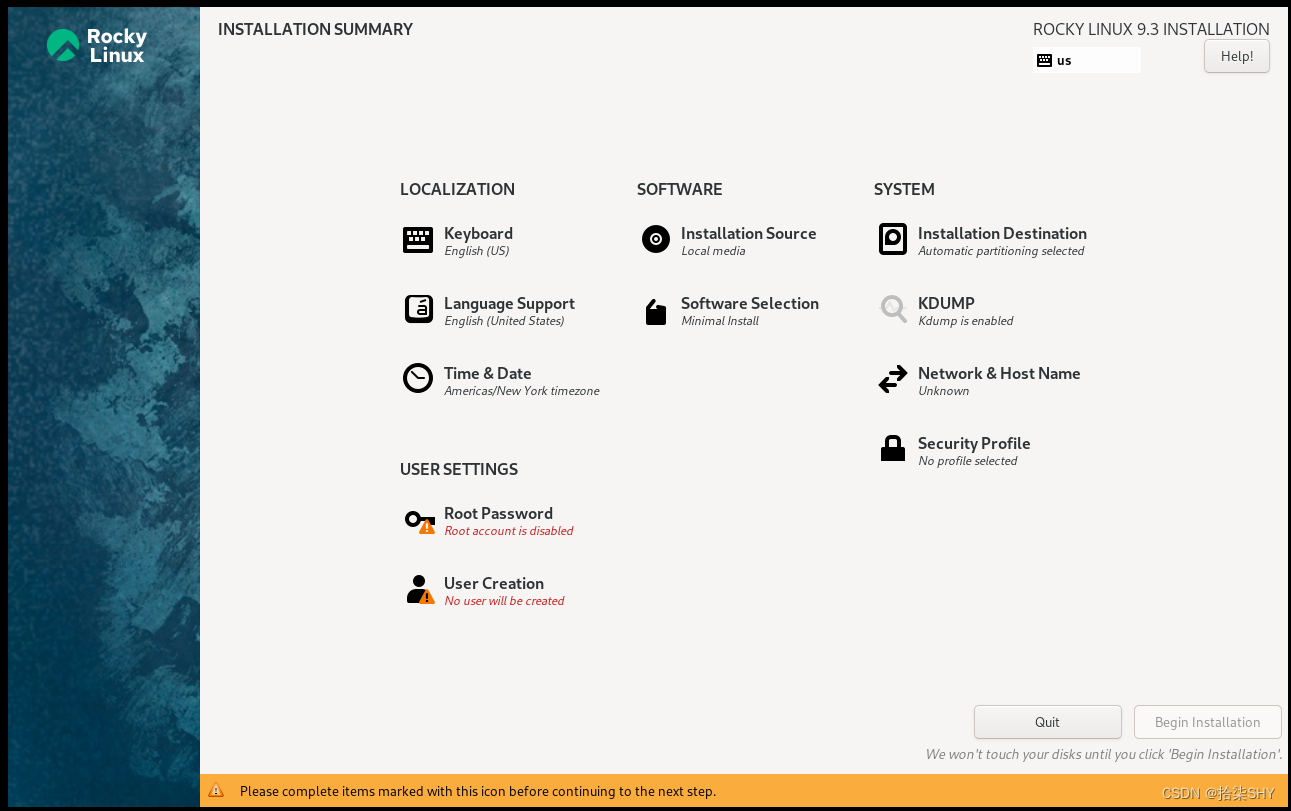Click 'Local media' text
This screenshot has height=811, width=1291.
tap(713, 251)
